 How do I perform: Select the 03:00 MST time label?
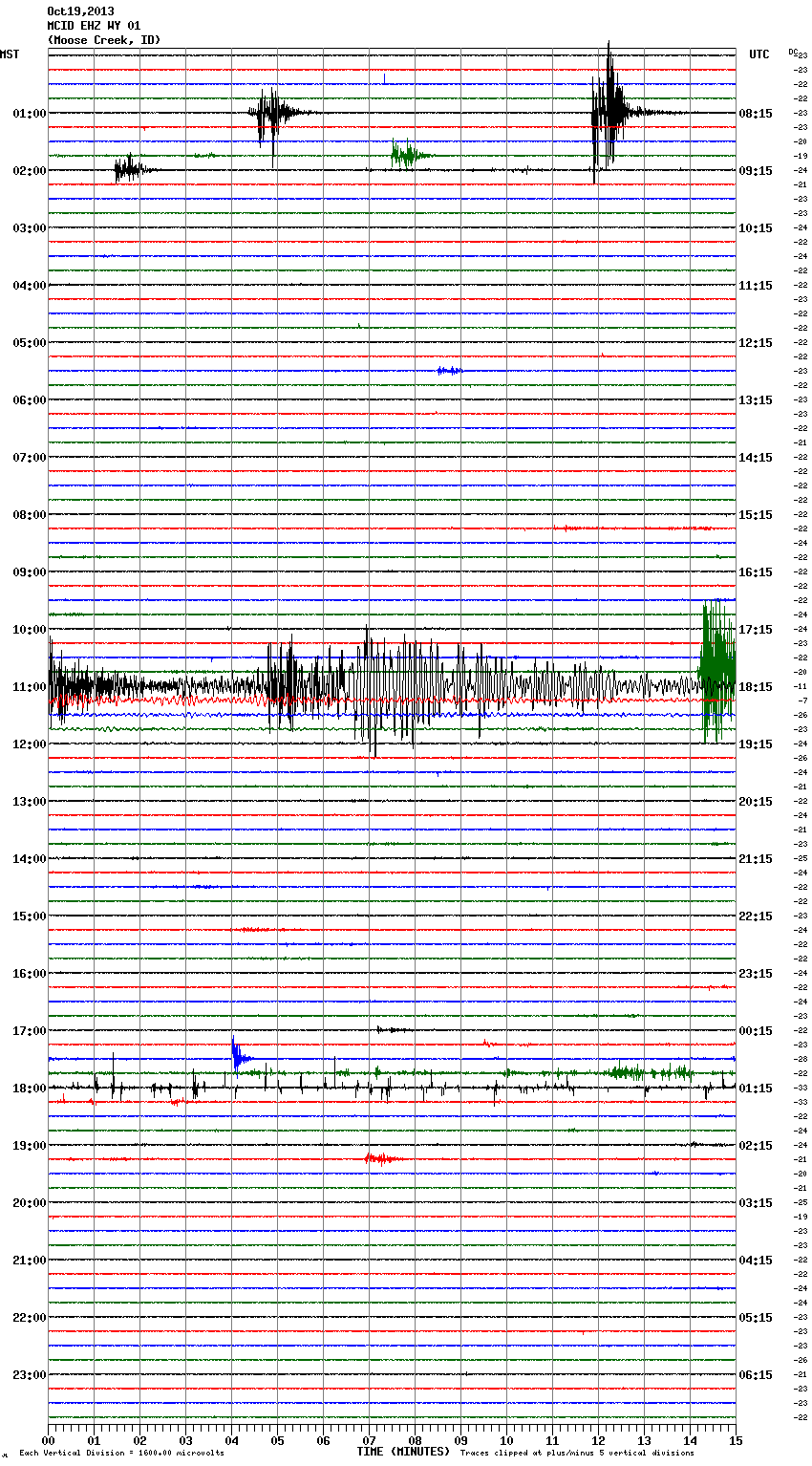point(30,228)
